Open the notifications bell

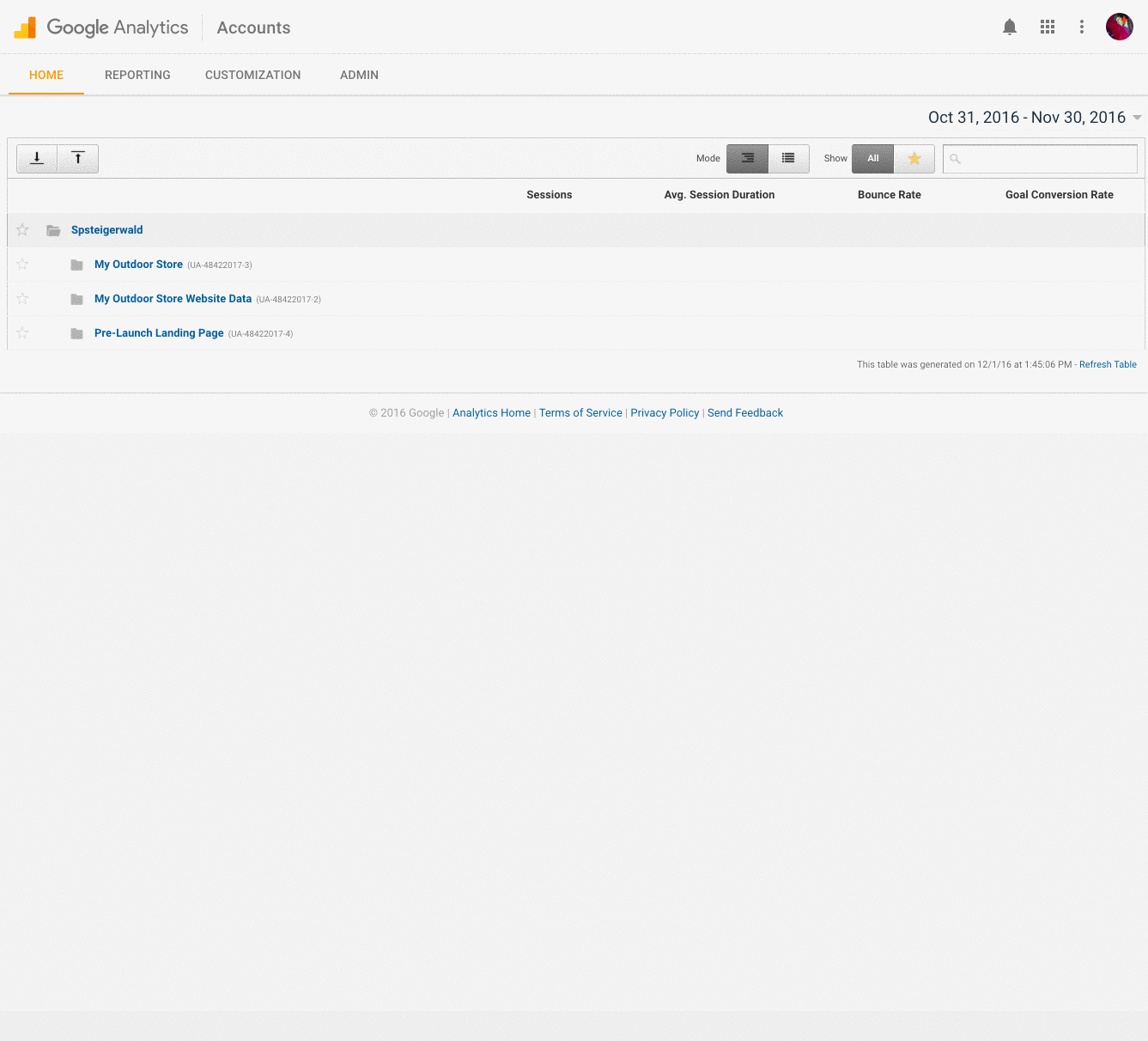[x=1010, y=27]
